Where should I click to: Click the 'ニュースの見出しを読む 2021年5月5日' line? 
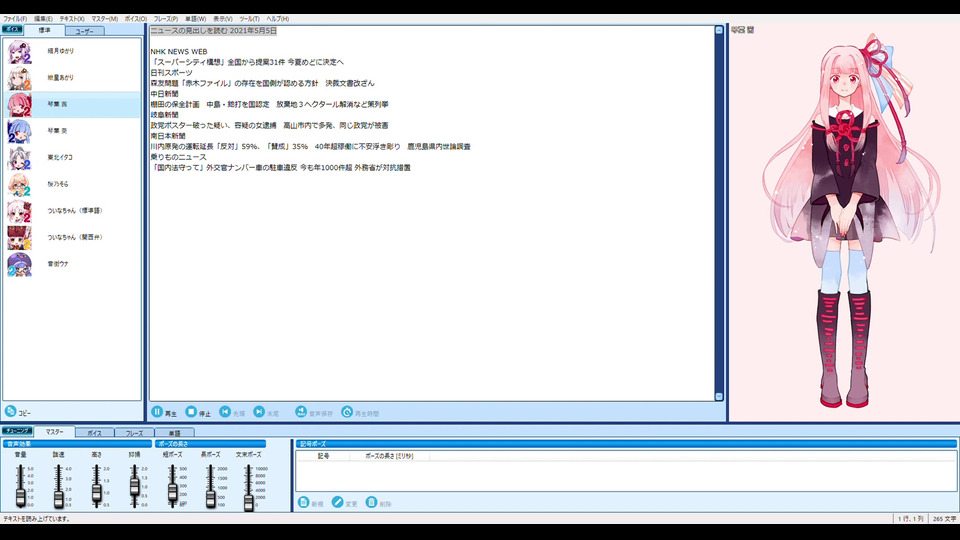tap(214, 31)
